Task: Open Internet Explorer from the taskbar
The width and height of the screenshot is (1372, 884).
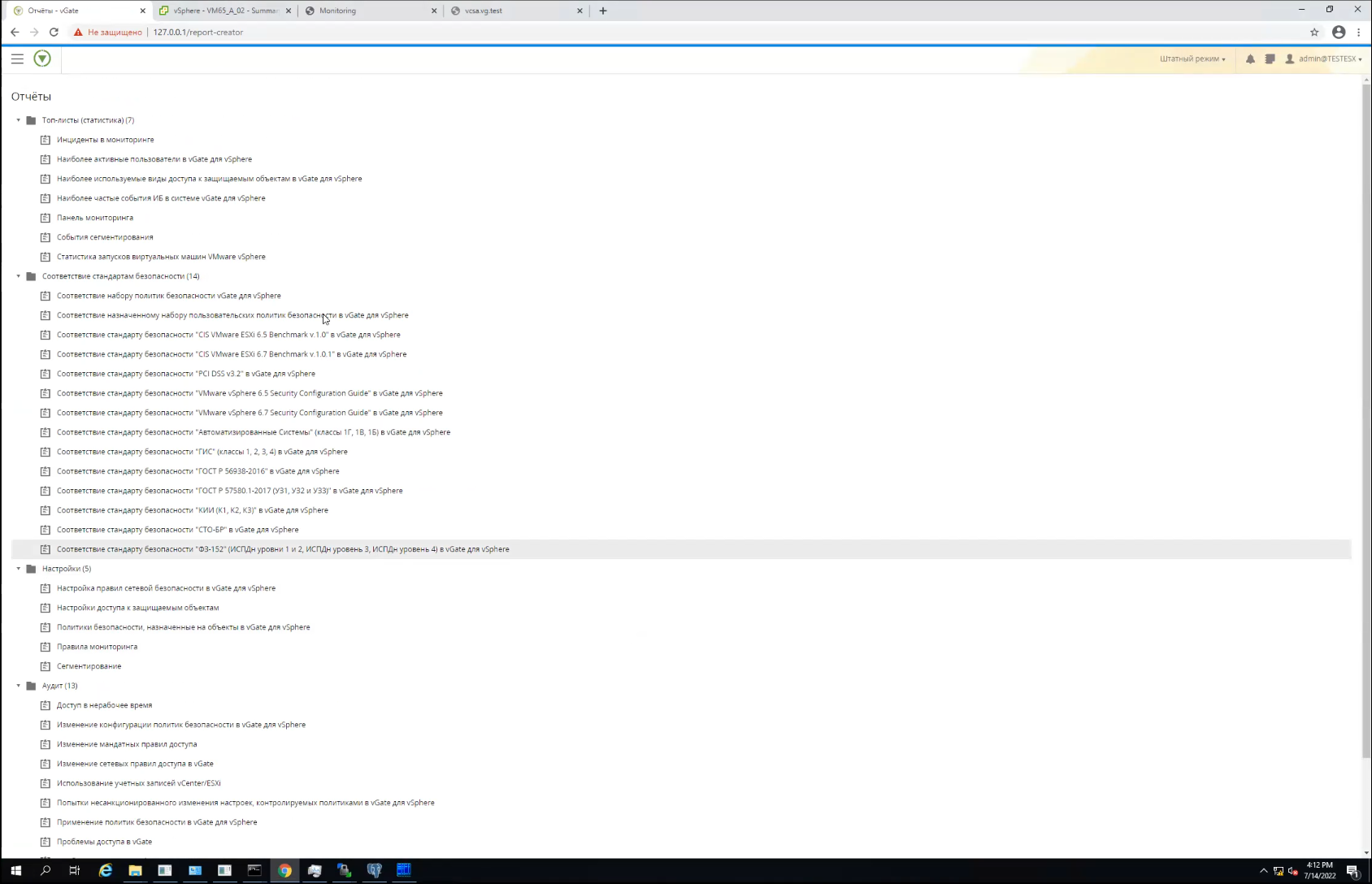Action: tap(106, 870)
